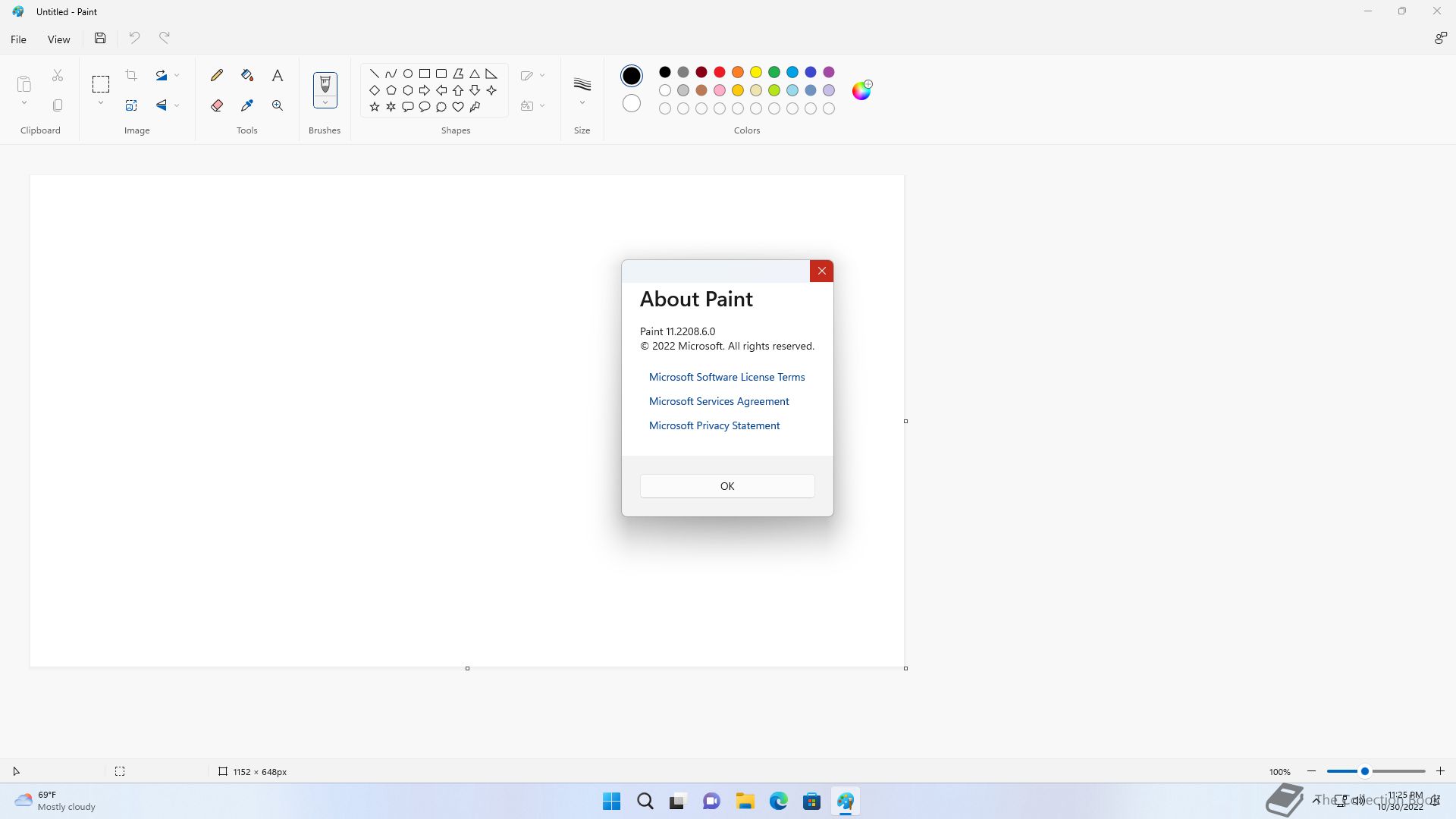Click the Paste clipboard icon
The height and width of the screenshot is (819, 1456).
(x=24, y=83)
